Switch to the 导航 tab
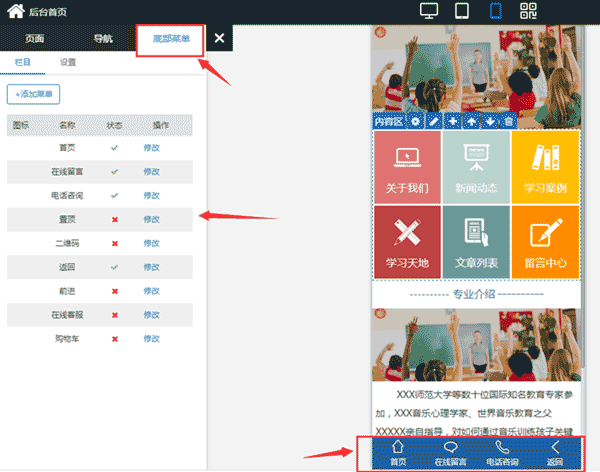The height and width of the screenshot is (472, 600). click(x=103, y=39)
